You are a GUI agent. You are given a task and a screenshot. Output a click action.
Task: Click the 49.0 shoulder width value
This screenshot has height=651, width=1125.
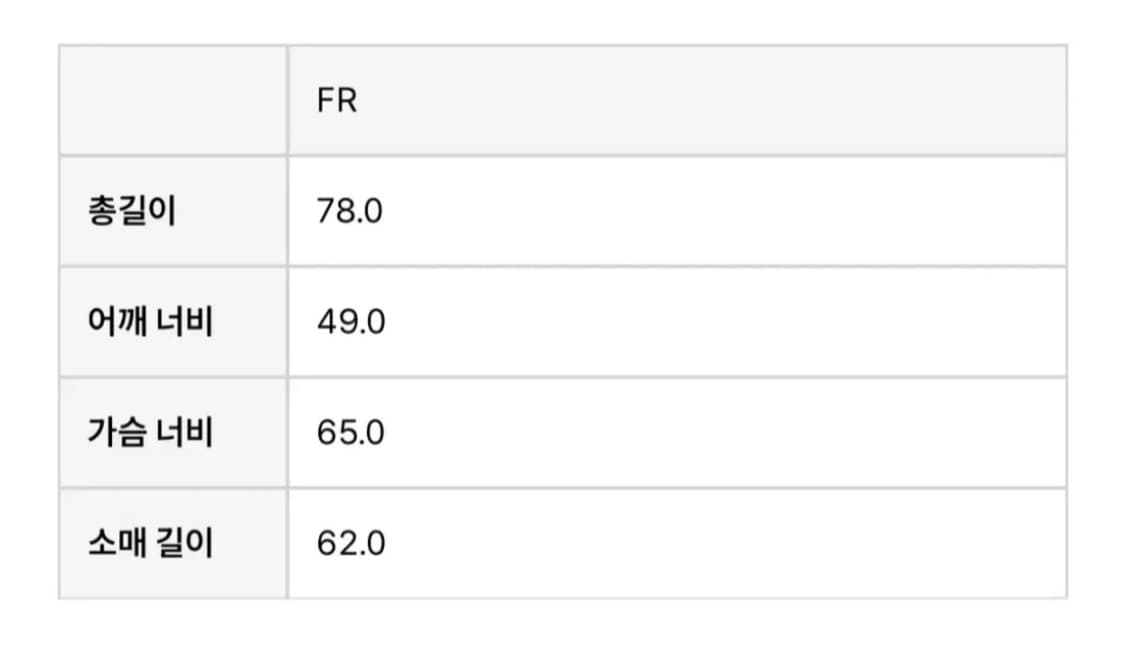[x=350, y=323]
